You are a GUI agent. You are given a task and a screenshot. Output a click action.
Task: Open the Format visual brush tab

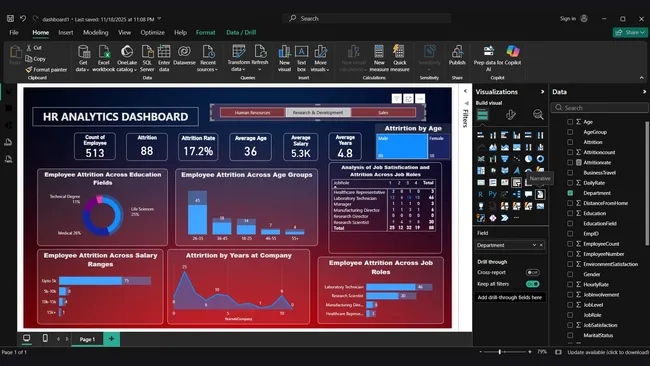[x=511, y=115]
